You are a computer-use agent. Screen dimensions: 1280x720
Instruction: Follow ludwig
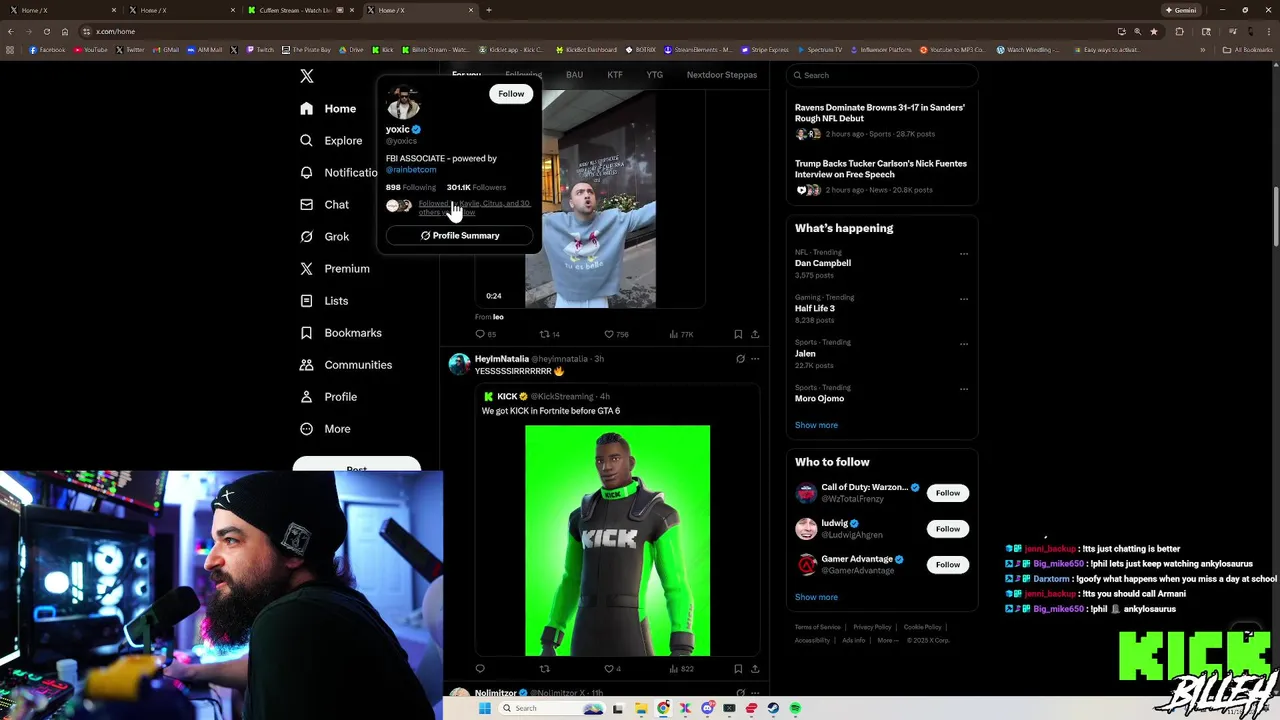coord(948,529)
